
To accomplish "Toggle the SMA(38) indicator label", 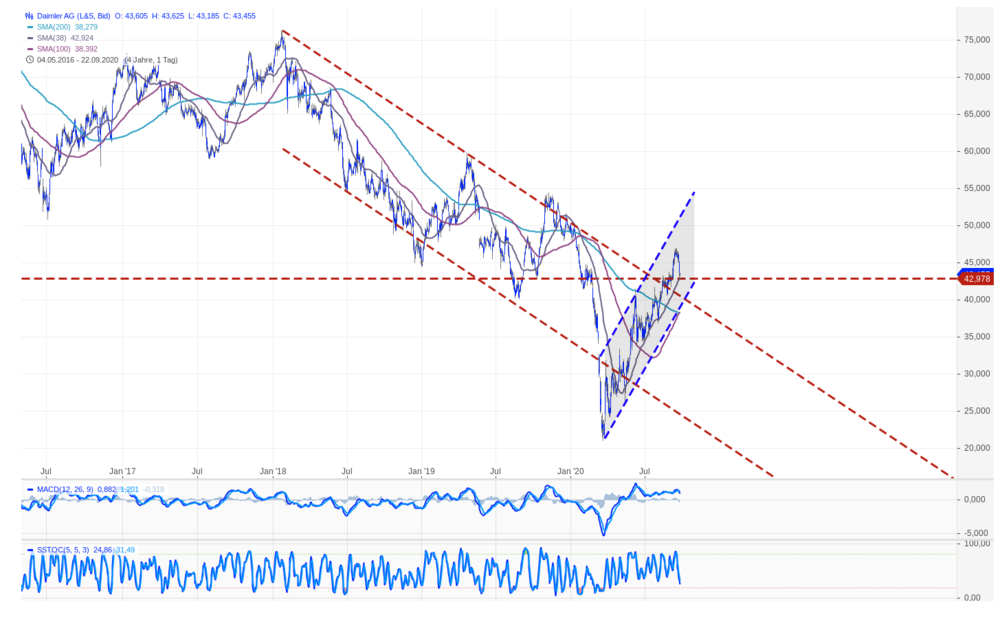I will pyautogui.click(x=51, y=38).
